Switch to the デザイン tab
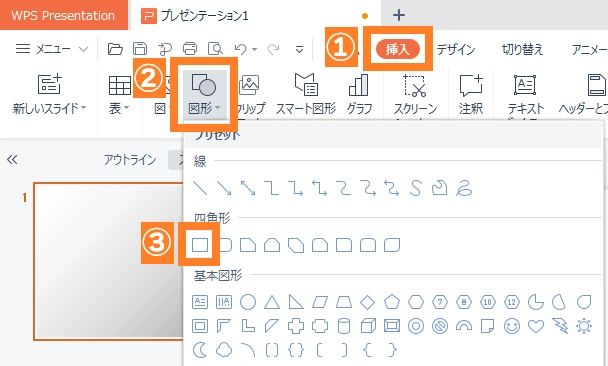This screenshot has height=366, width=608. tap(456, 50)
